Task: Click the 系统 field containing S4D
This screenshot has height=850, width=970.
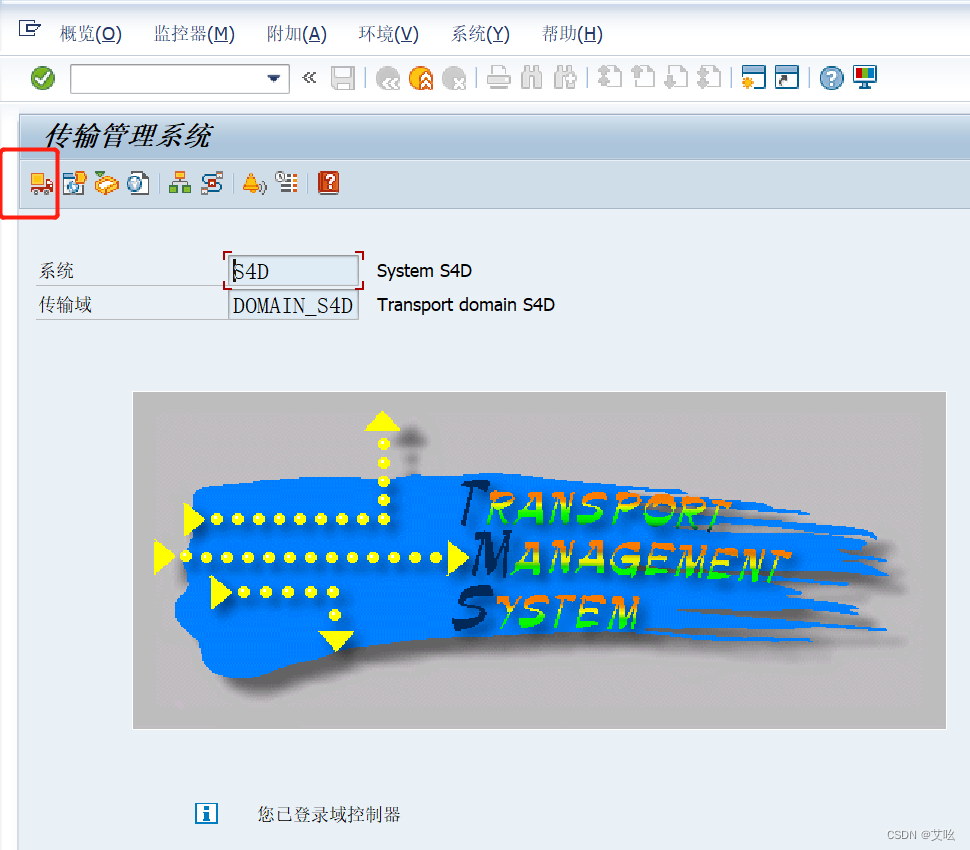Action: click(293, 271)
